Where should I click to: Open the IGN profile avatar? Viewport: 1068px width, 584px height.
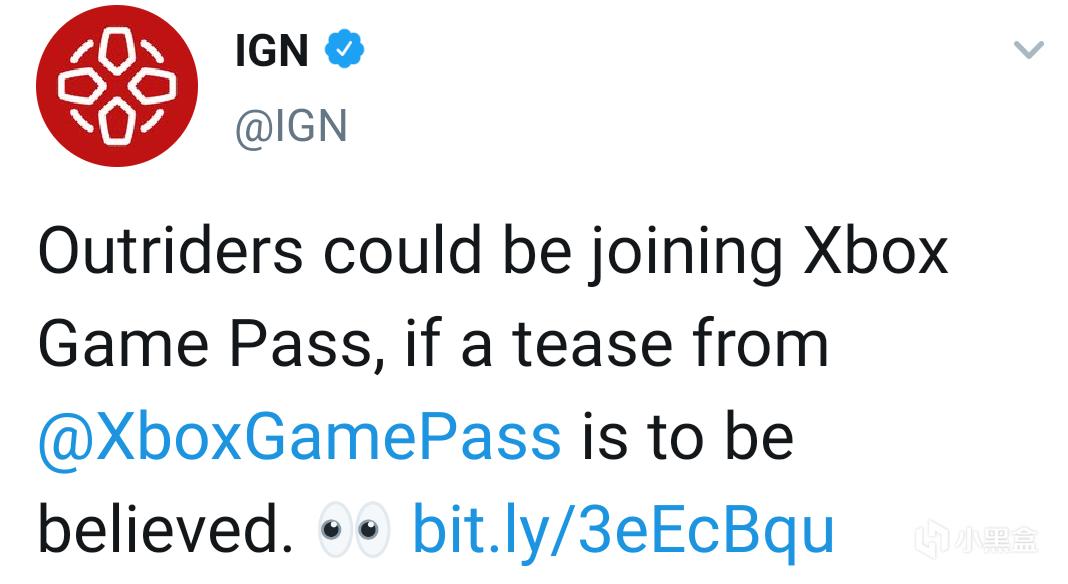click(x=117, y=86)
